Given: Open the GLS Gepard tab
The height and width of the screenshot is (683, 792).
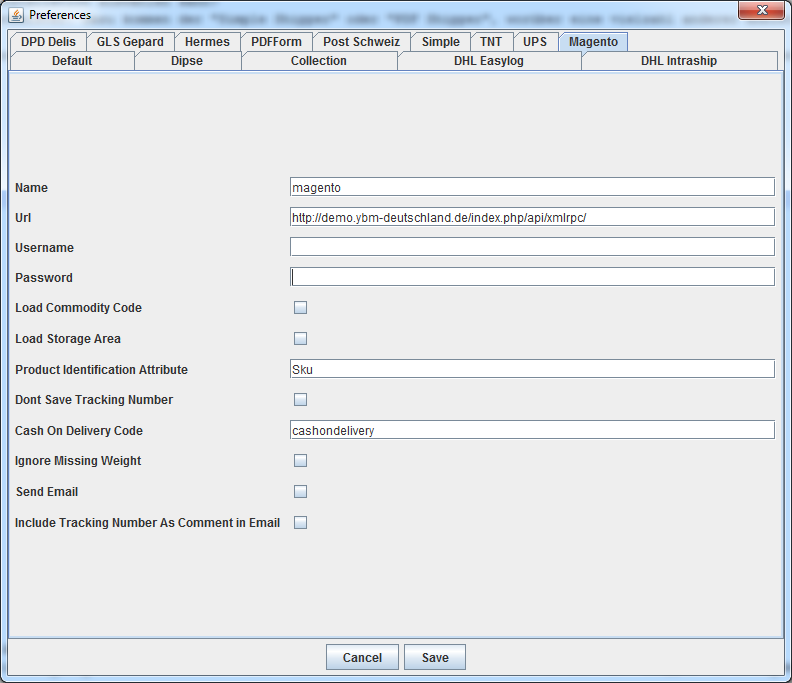Looking at the screenshot, I should click(x=130, y=41).
